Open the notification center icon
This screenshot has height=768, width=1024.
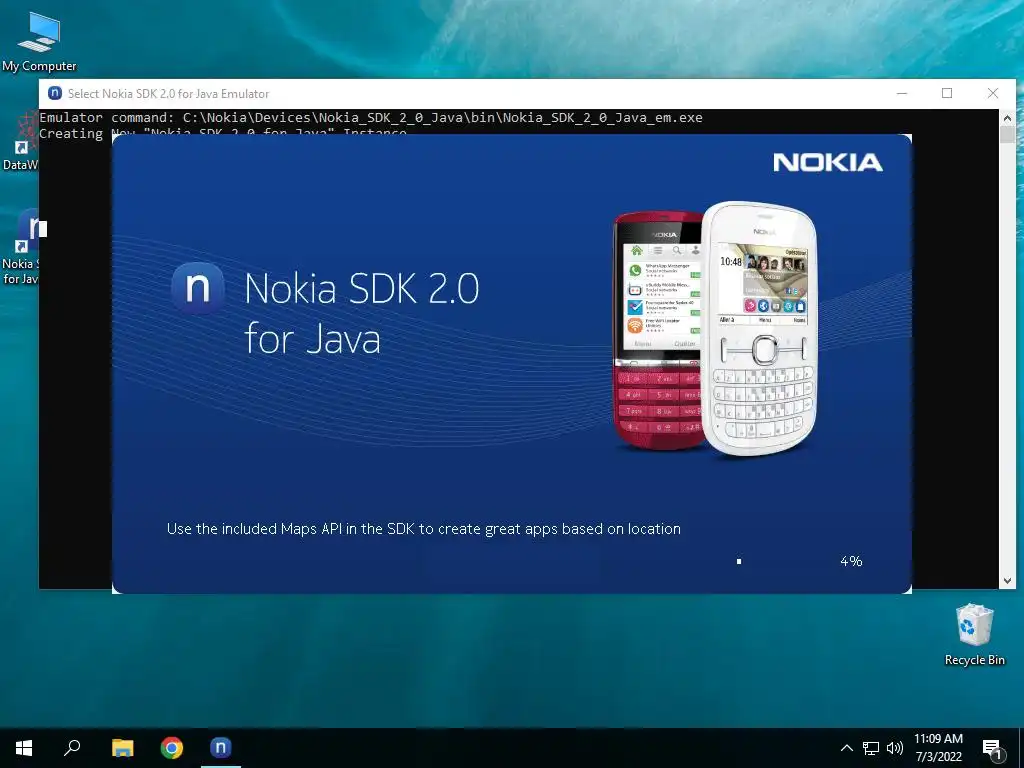pos(993,749)
